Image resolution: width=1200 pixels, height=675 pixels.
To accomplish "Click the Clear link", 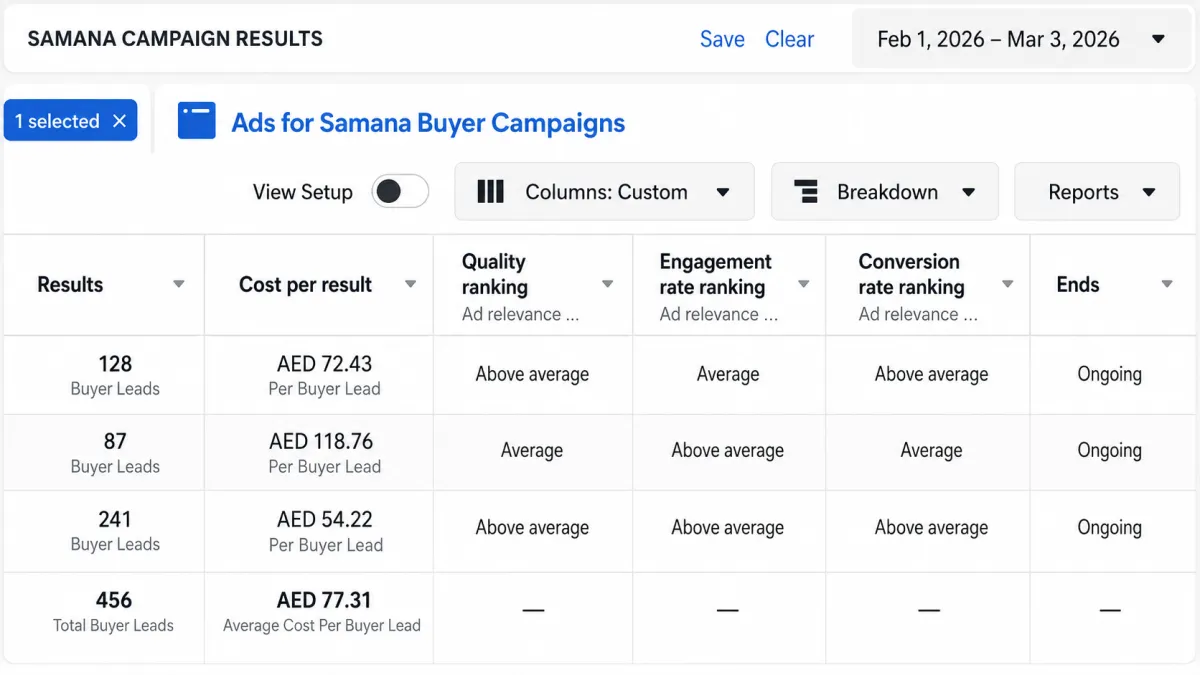I will [x=789, y=40].
